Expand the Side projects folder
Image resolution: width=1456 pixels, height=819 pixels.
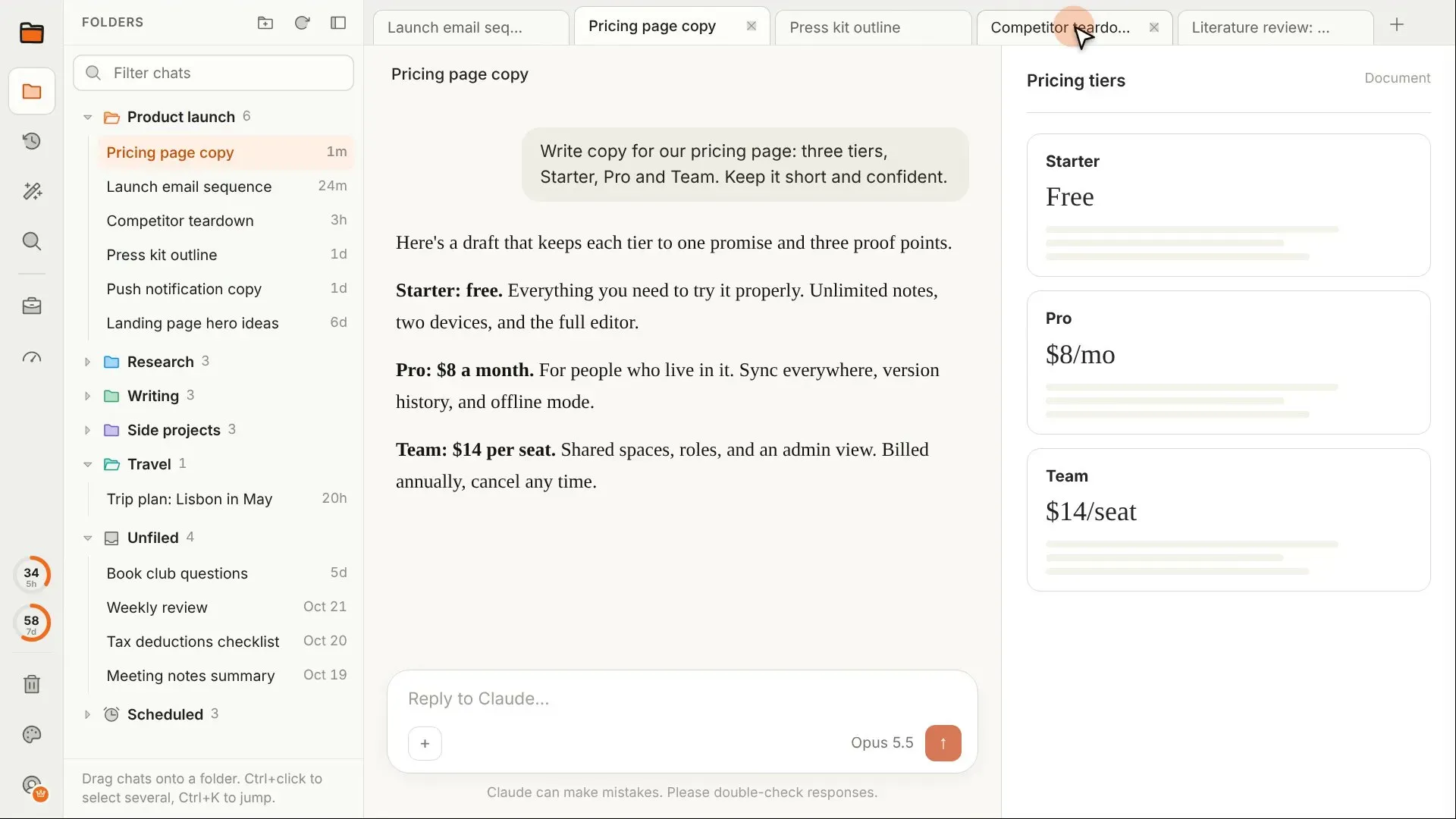coord(87,430)
